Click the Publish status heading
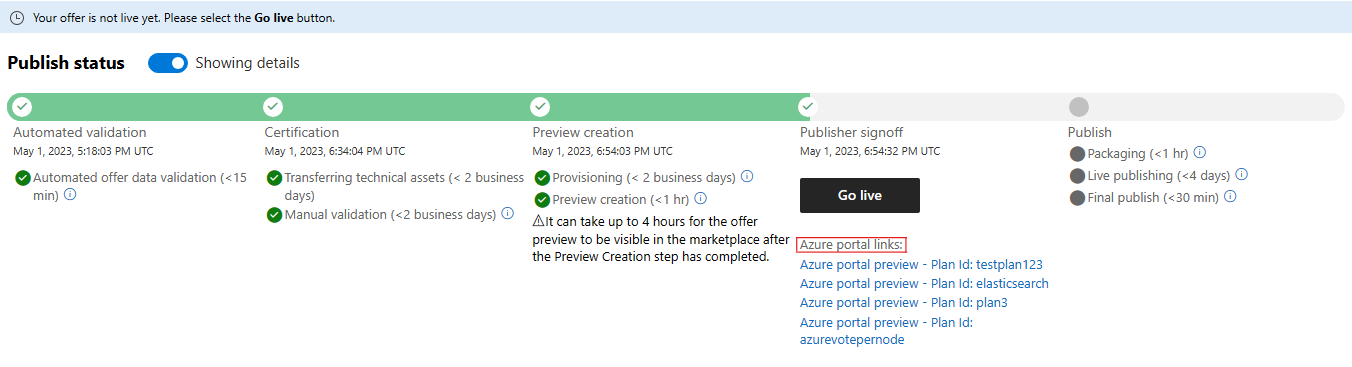The image size is (1352, 367). coord(66,63)
